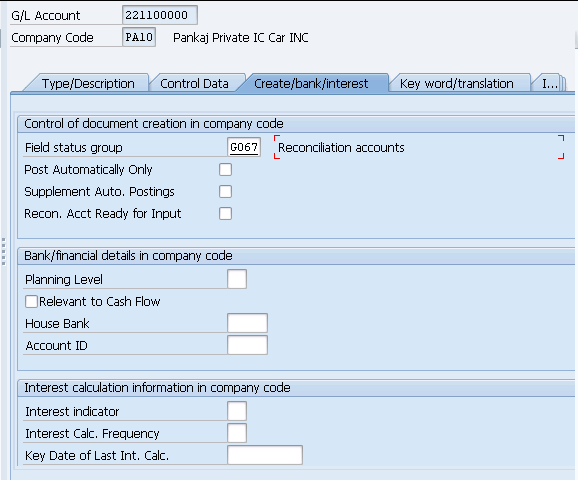
Task: Click the Planning Level input box
Action: [237, 279]
